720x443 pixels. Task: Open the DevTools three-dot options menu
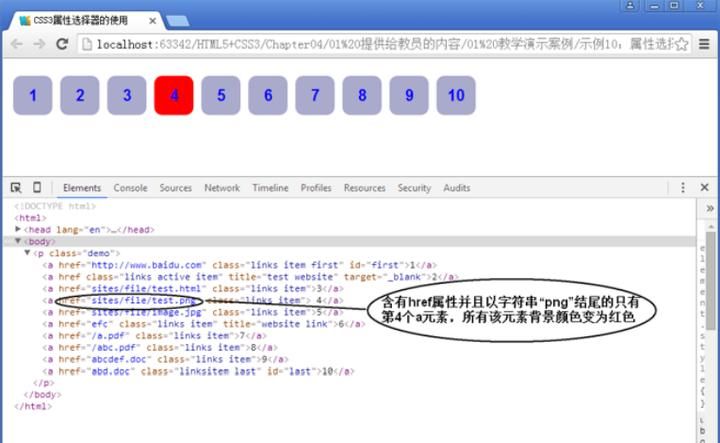683,187
